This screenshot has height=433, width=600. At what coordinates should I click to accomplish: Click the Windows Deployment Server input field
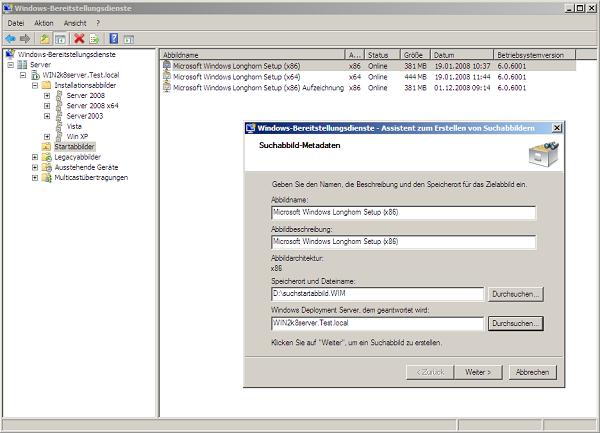click(x=377, y=324)
